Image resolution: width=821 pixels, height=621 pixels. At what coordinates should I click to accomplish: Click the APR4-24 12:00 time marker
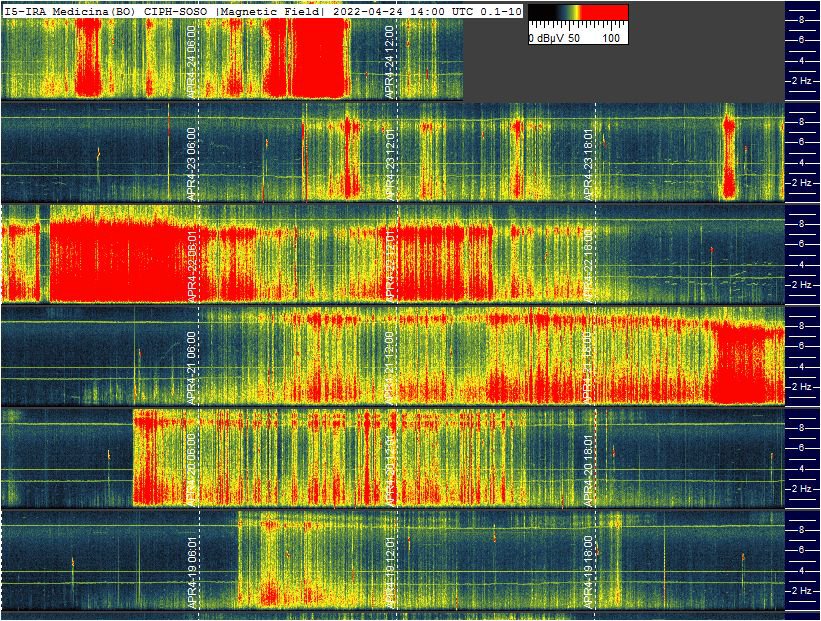389,62
